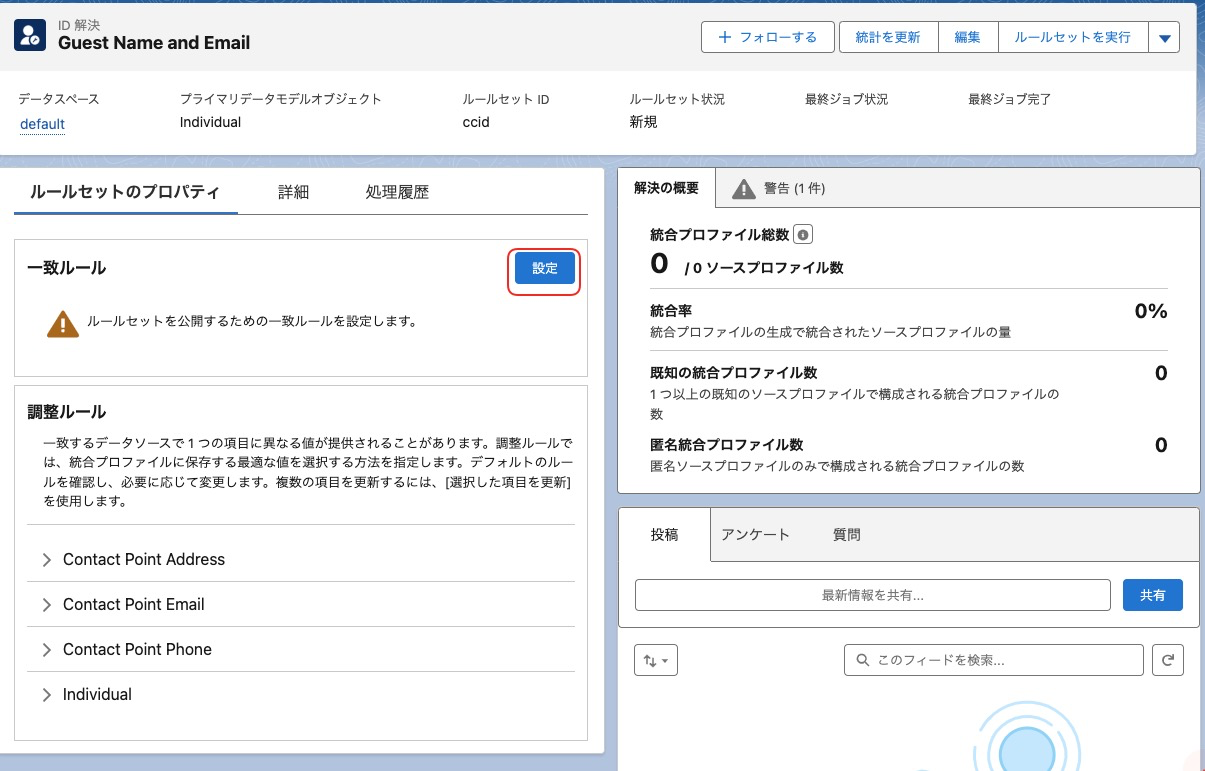
Task: Click the Guest Name and Email title
Action: 154,43
